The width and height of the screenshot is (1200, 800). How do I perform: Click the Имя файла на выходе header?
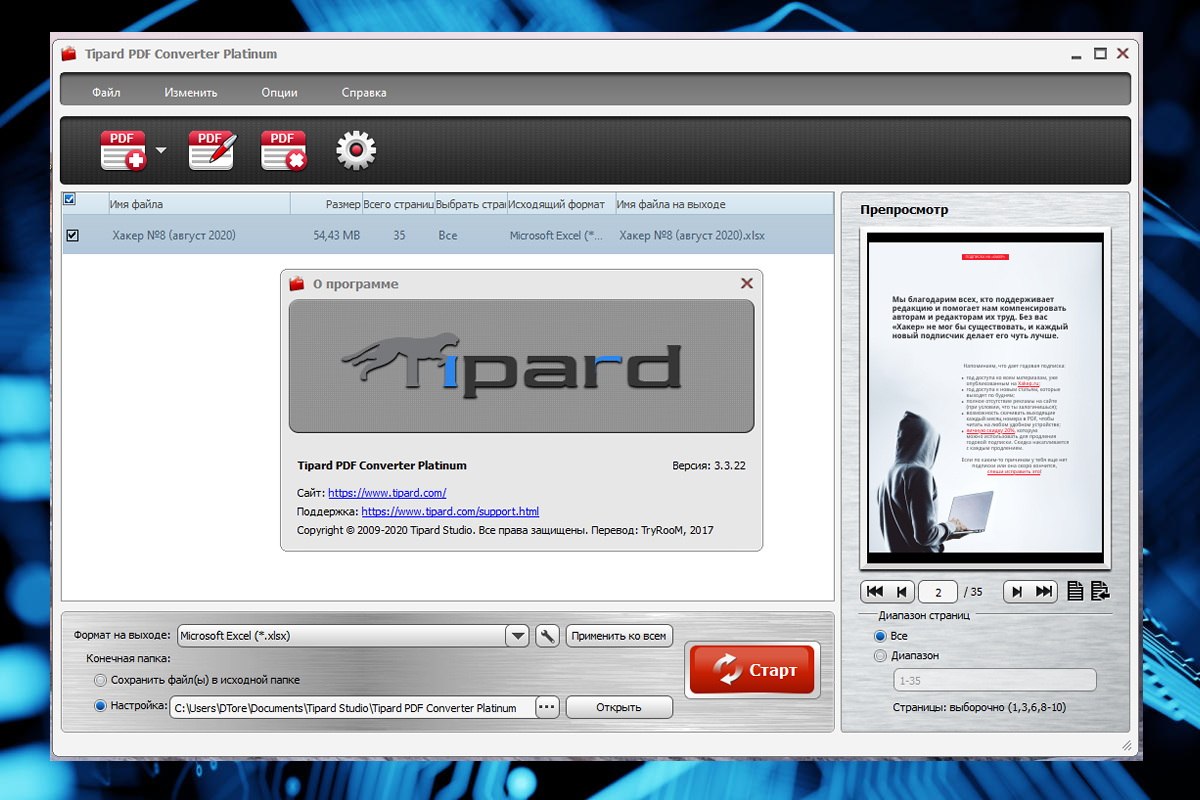(x=724, y=204)
